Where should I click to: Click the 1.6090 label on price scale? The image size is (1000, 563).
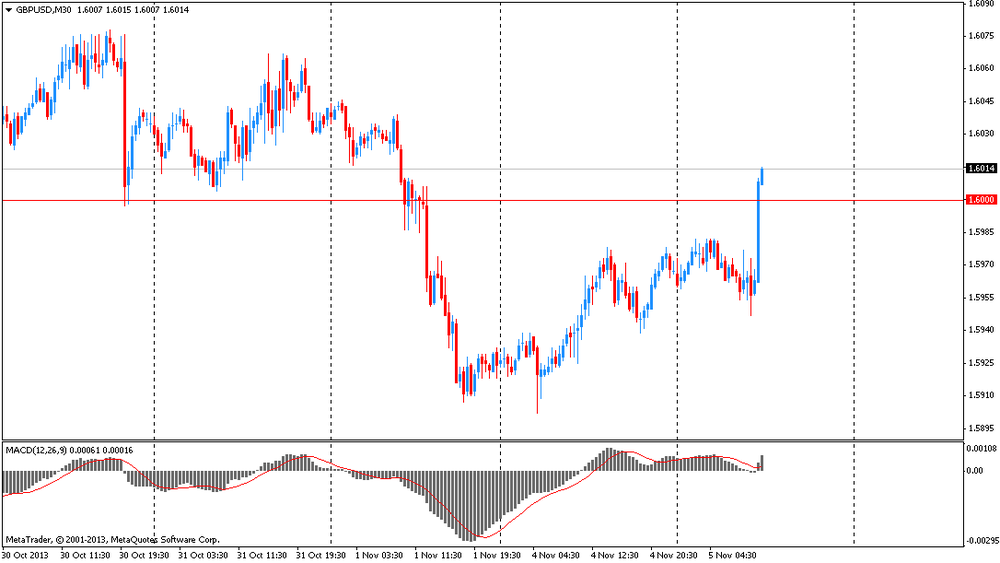[x=980, y=5]
